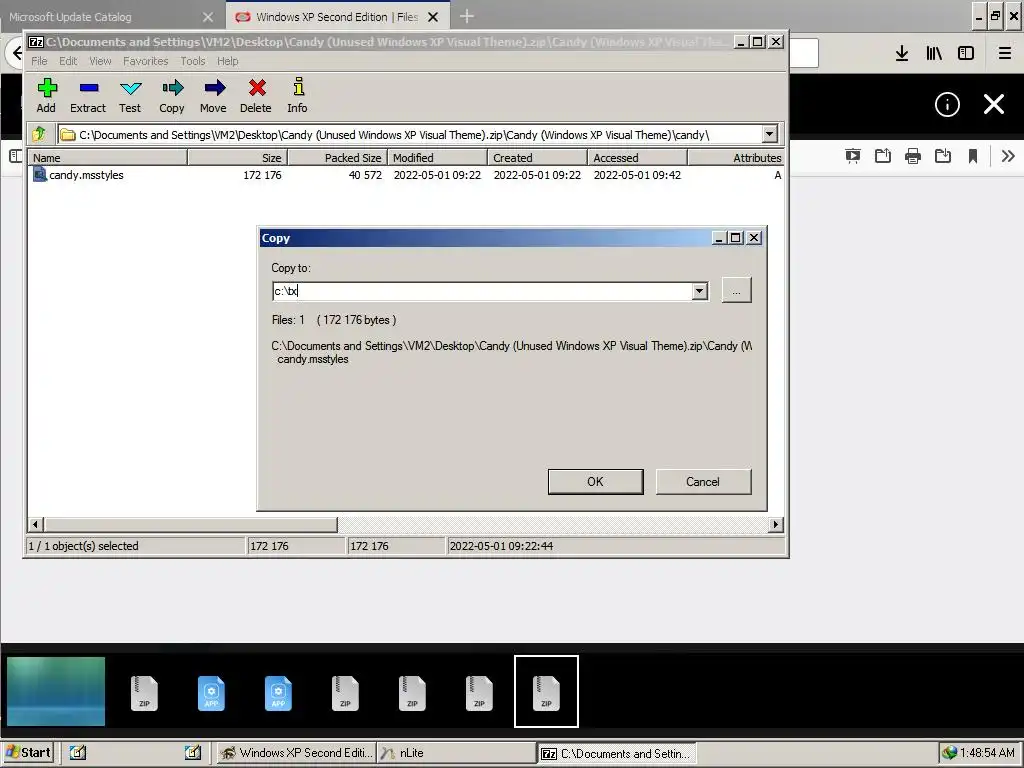Open the browser downloads arrow icon
Viewport: 1024px width, 768px height.
[901, 54]
